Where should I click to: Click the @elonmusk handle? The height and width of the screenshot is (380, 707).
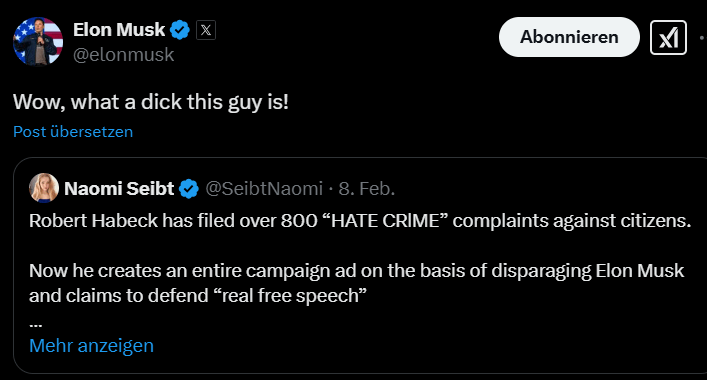[x=124, y=55]
